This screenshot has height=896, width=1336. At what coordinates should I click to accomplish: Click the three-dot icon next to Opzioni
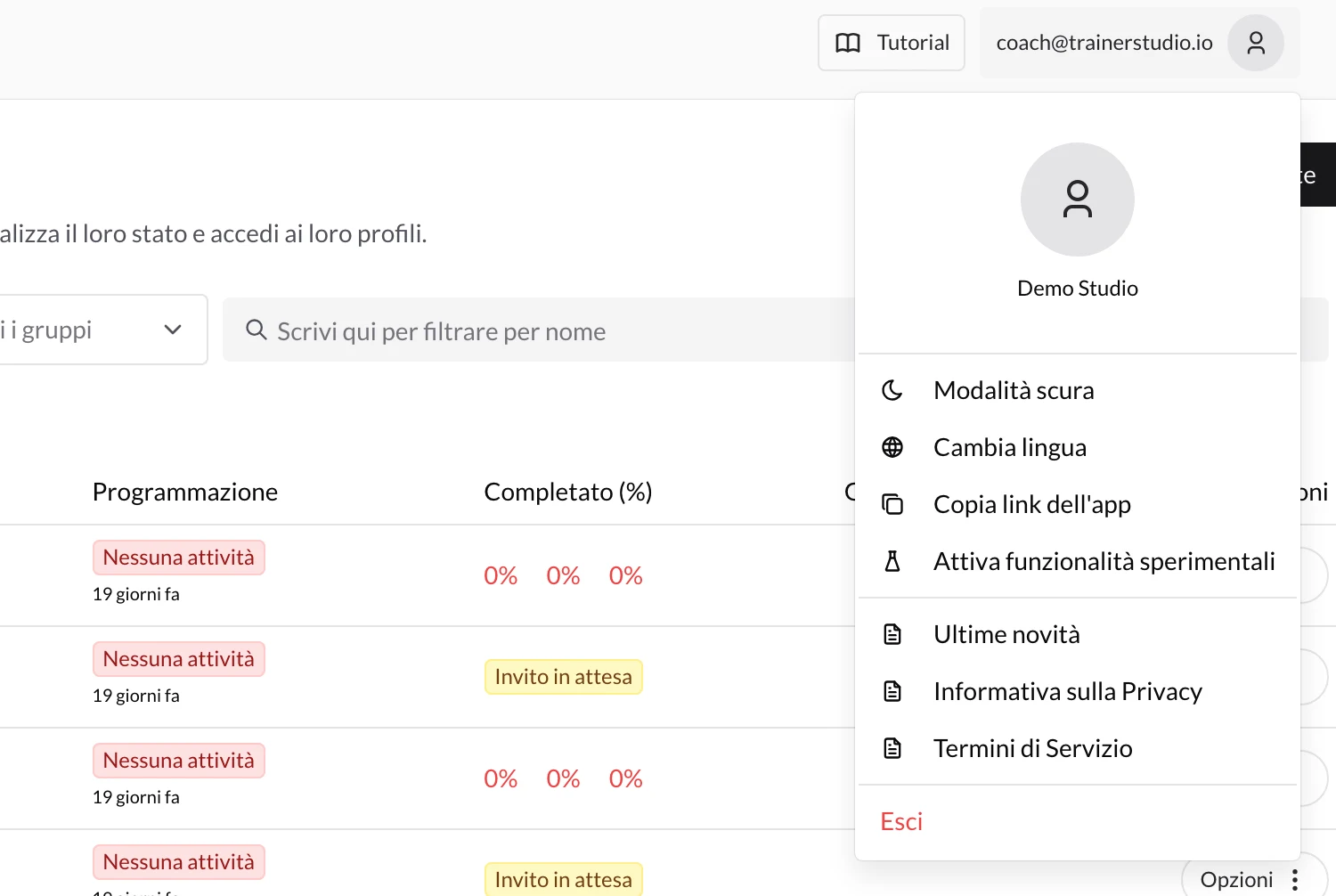point(1295,880)
